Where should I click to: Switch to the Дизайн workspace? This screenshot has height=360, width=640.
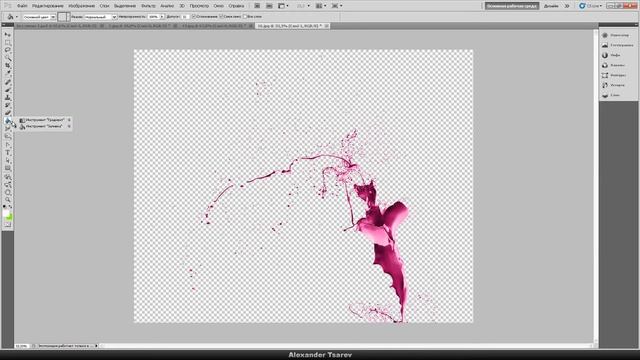pyautogui.click(x=551, y=6)
